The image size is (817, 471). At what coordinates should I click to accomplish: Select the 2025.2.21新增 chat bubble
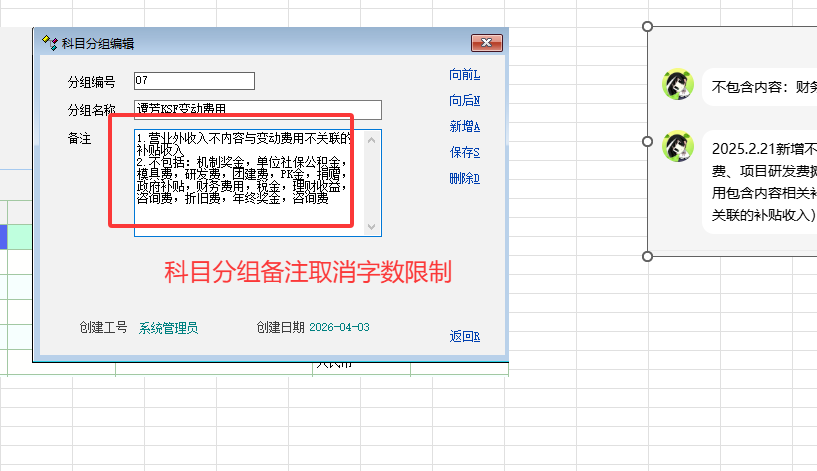[760, 181]
